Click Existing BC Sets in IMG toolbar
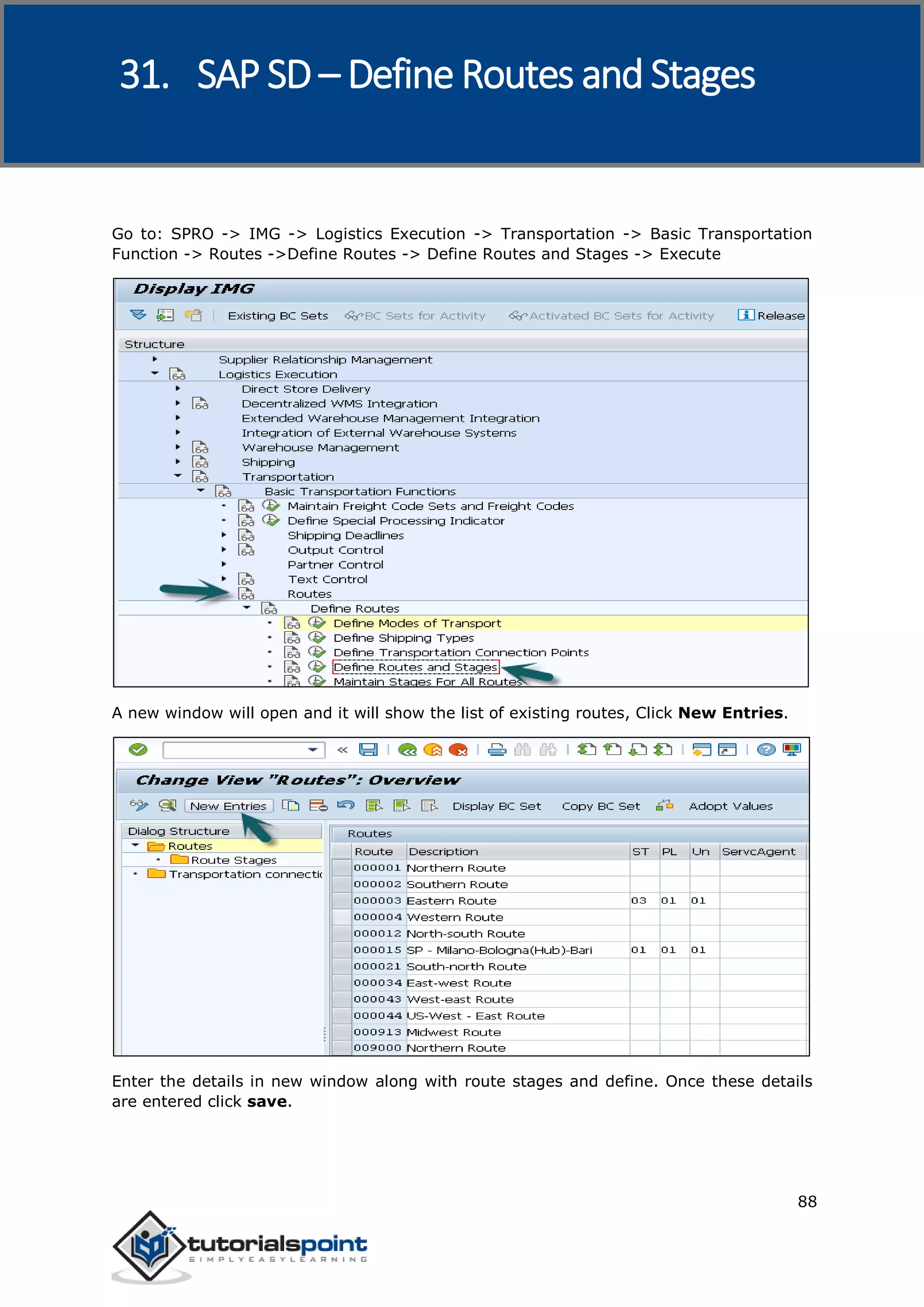Image resolution: width=924 pixels, height=1307 pixels. 277,316
